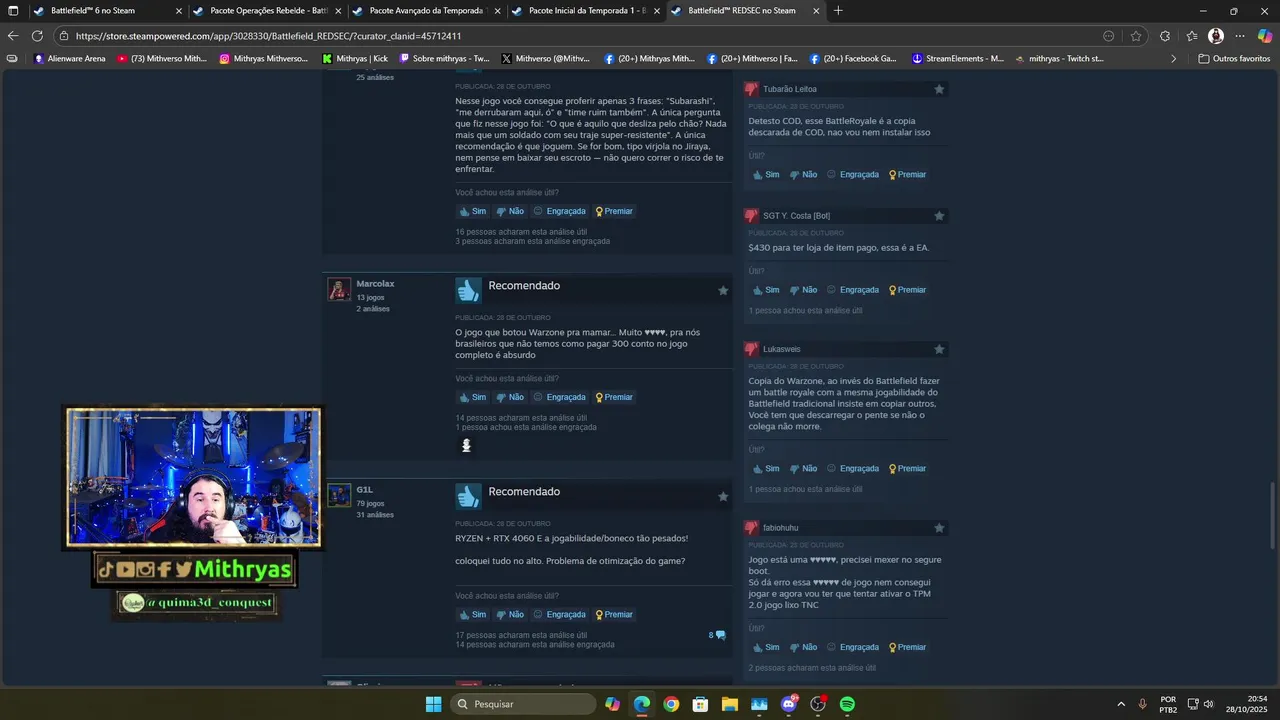Star Tubarão Leitoa's review
This screenshot has width=1280, height=720.
tap(939, 89)
